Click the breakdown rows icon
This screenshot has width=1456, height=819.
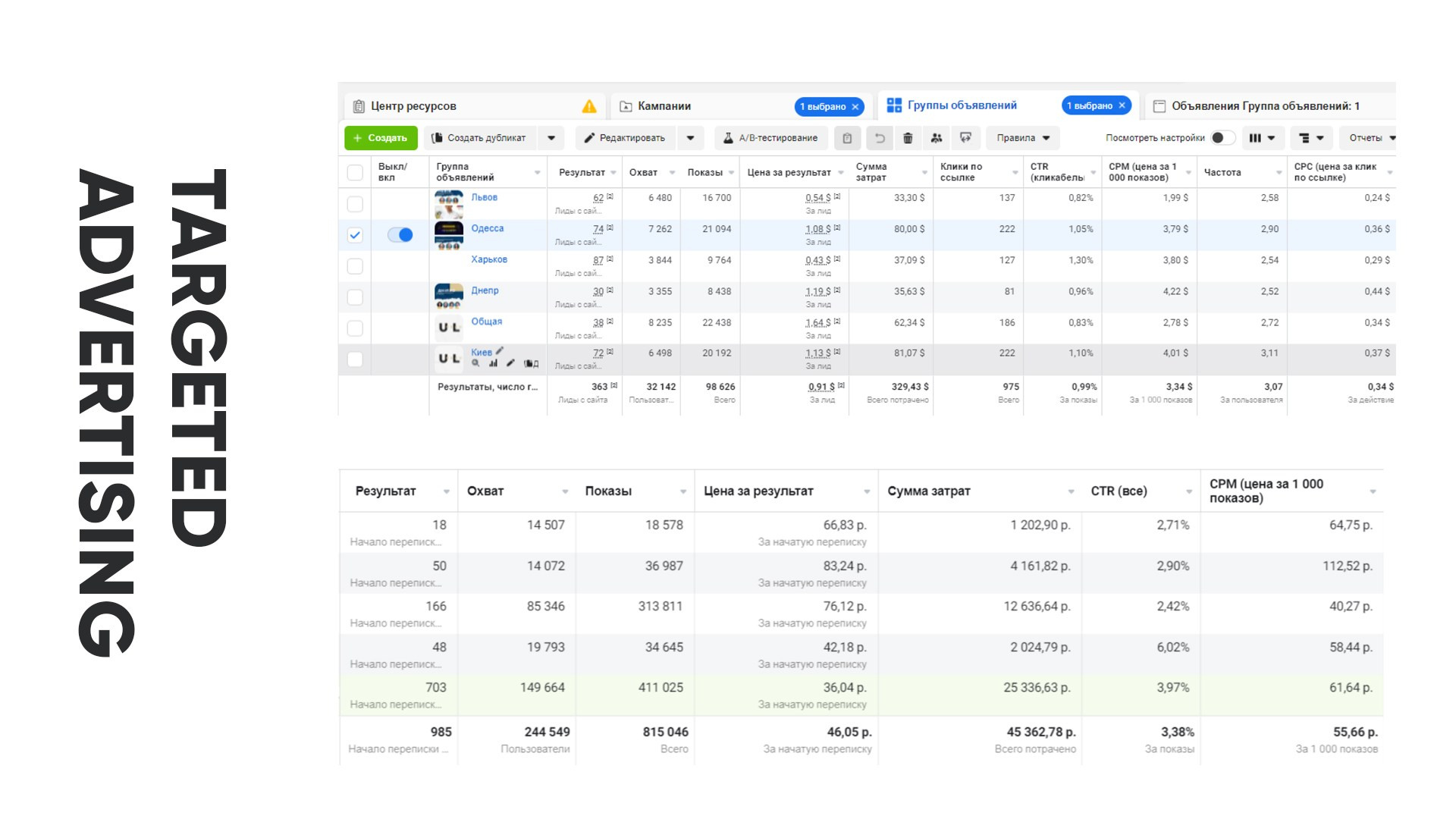point(1311,138)
